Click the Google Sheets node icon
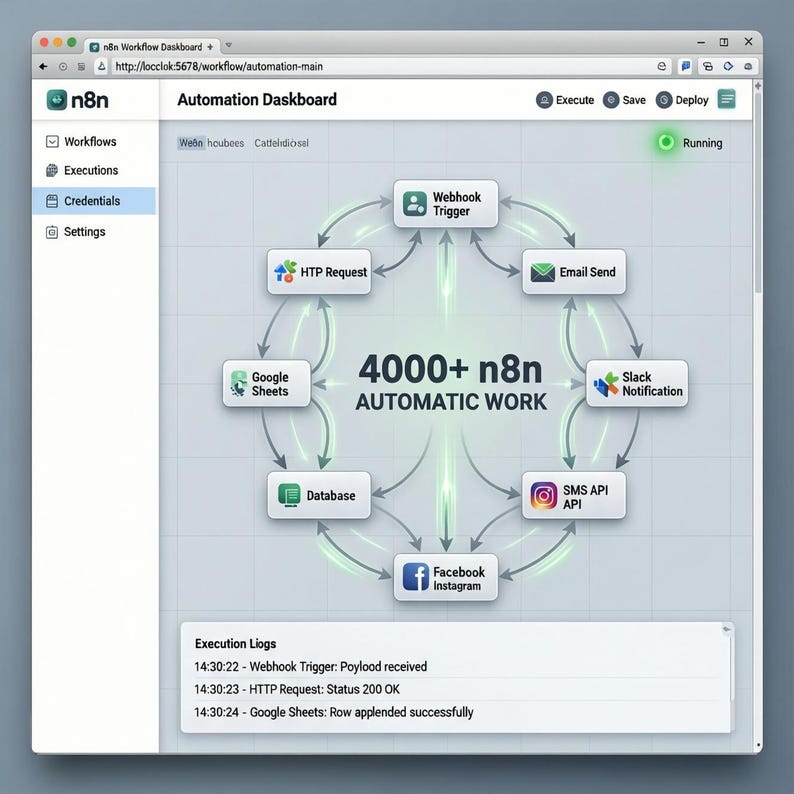Screen dimensions: 794x794 (239, 383)
